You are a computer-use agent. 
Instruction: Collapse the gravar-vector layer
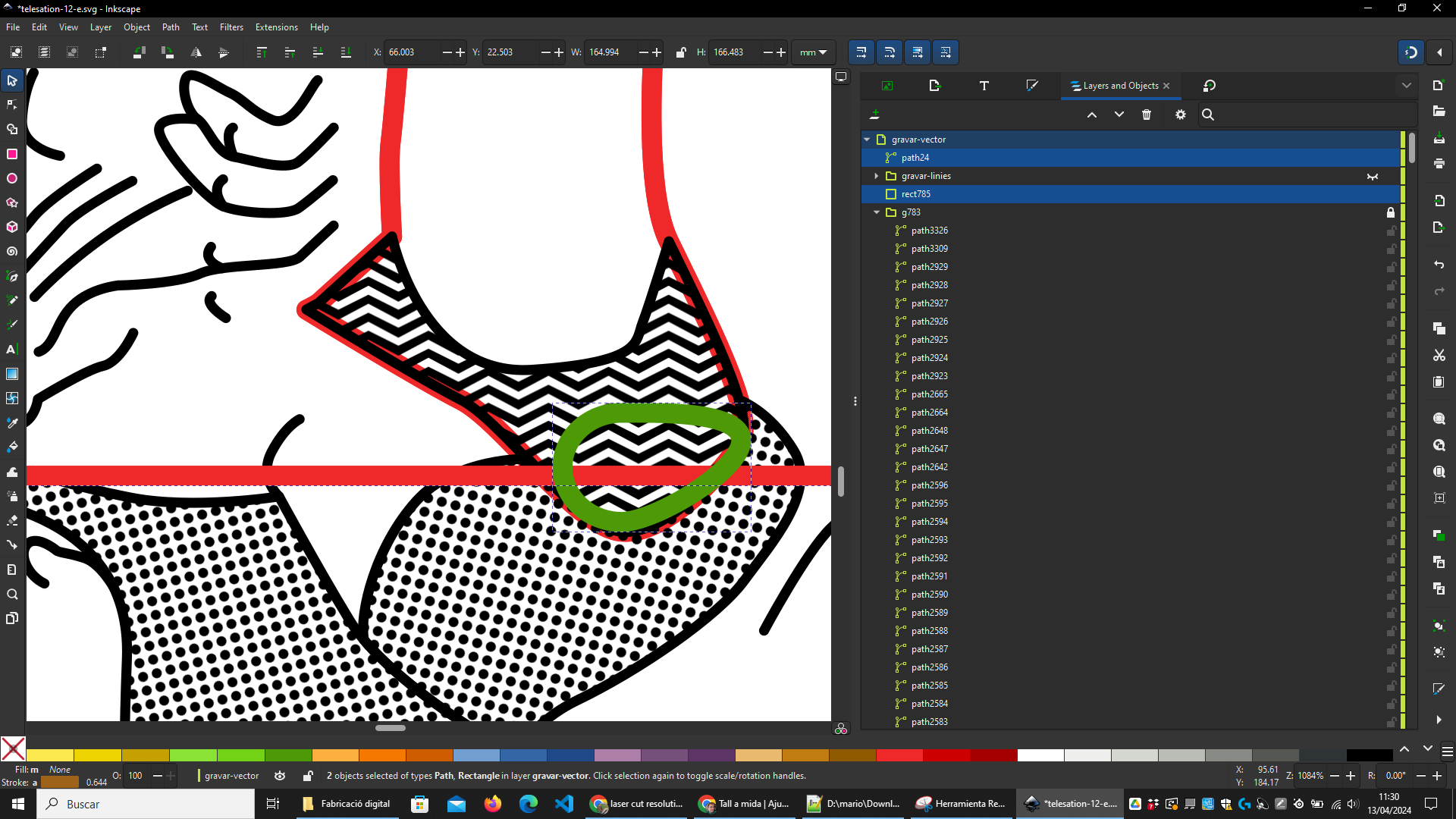(x=867, y=140)
